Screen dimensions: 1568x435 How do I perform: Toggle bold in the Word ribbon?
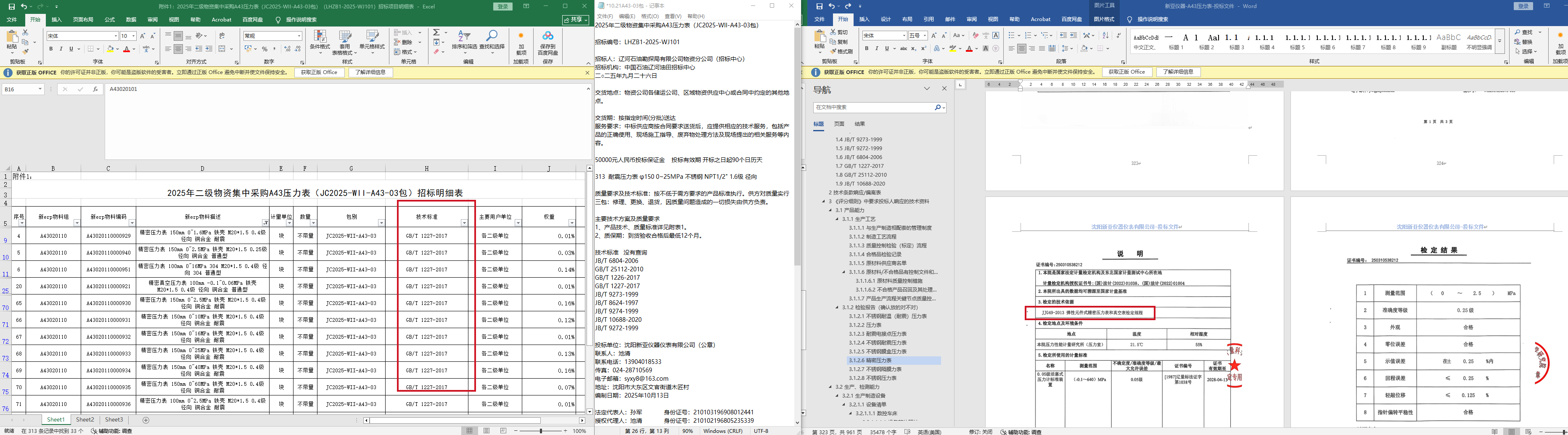click(866, 49)
